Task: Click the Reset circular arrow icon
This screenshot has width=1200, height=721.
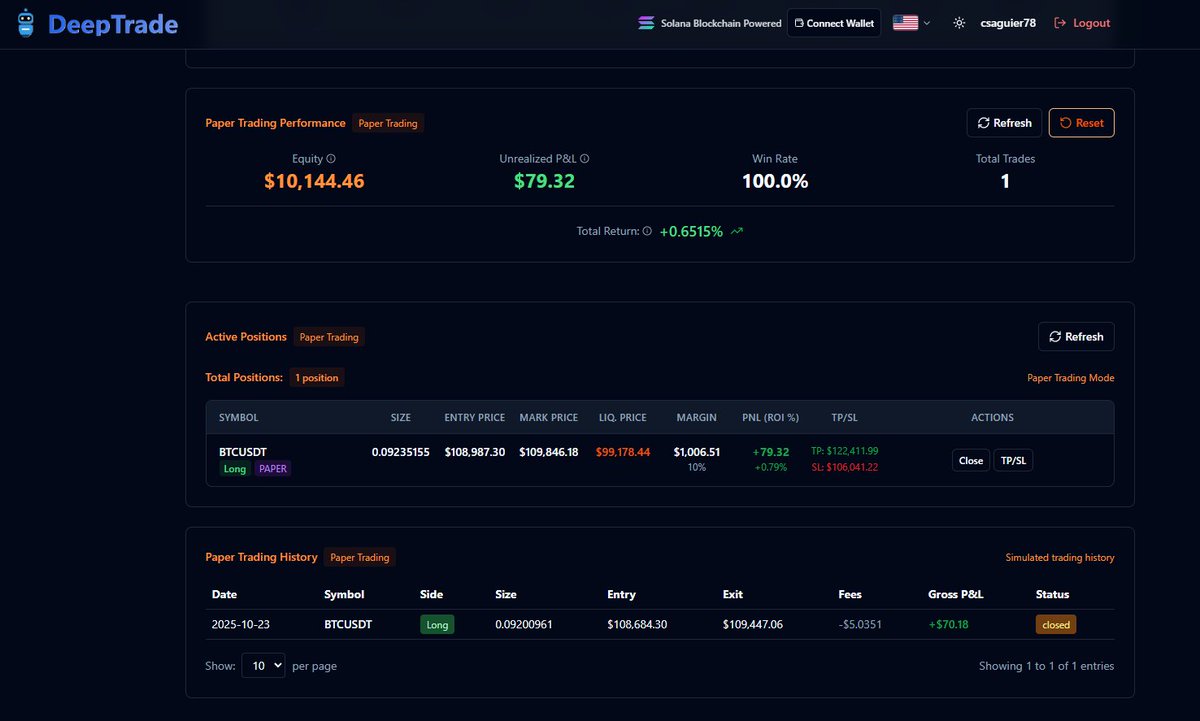Action: [1066, 122]
